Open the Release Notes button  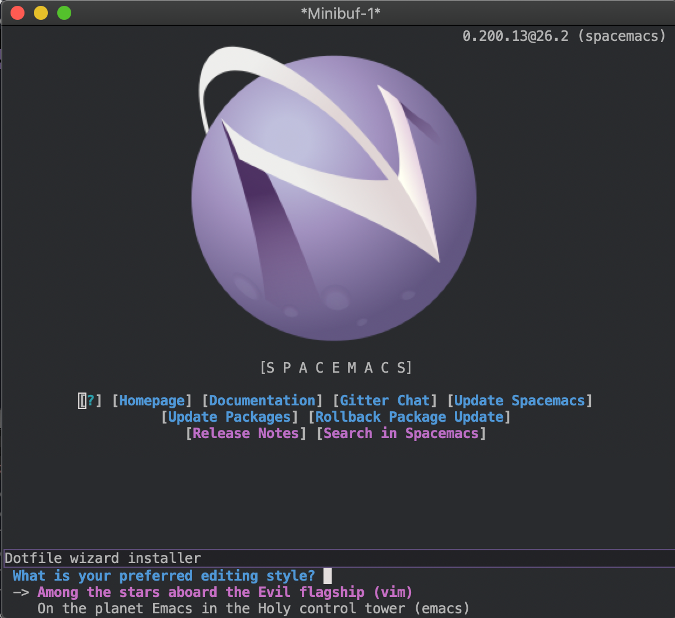246,433
